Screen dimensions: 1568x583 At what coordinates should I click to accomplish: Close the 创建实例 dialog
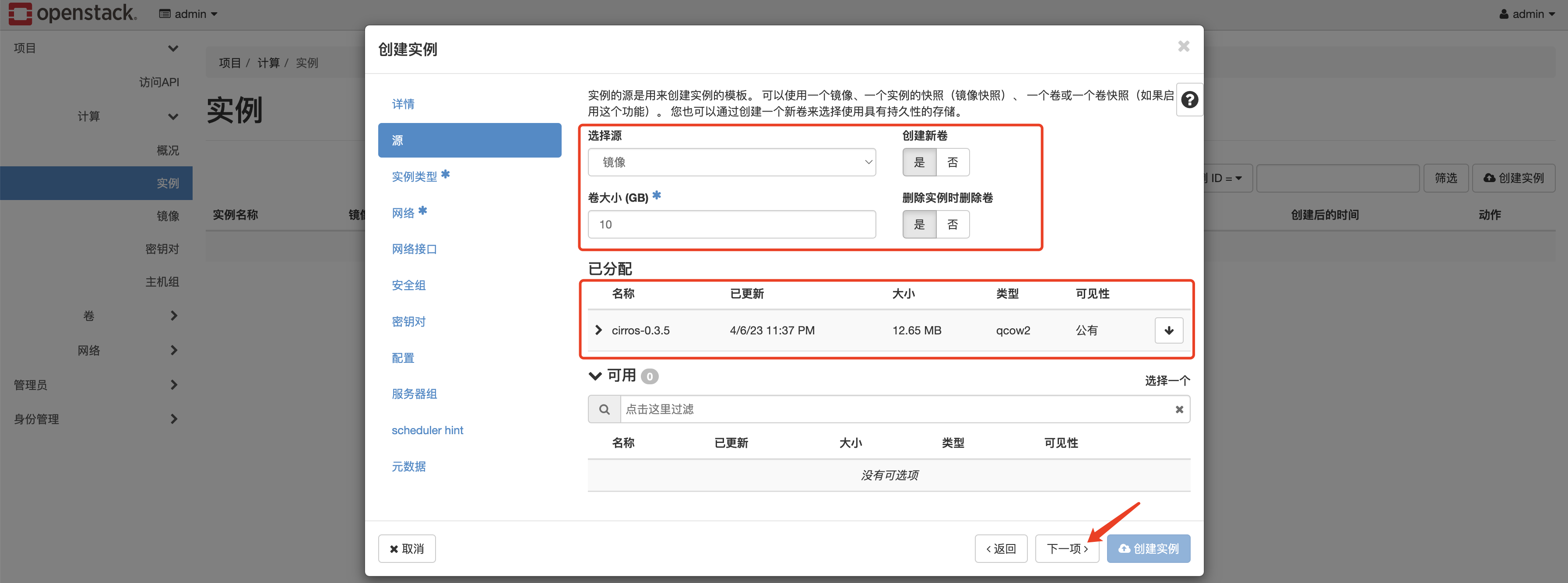tap(1183, 46)
